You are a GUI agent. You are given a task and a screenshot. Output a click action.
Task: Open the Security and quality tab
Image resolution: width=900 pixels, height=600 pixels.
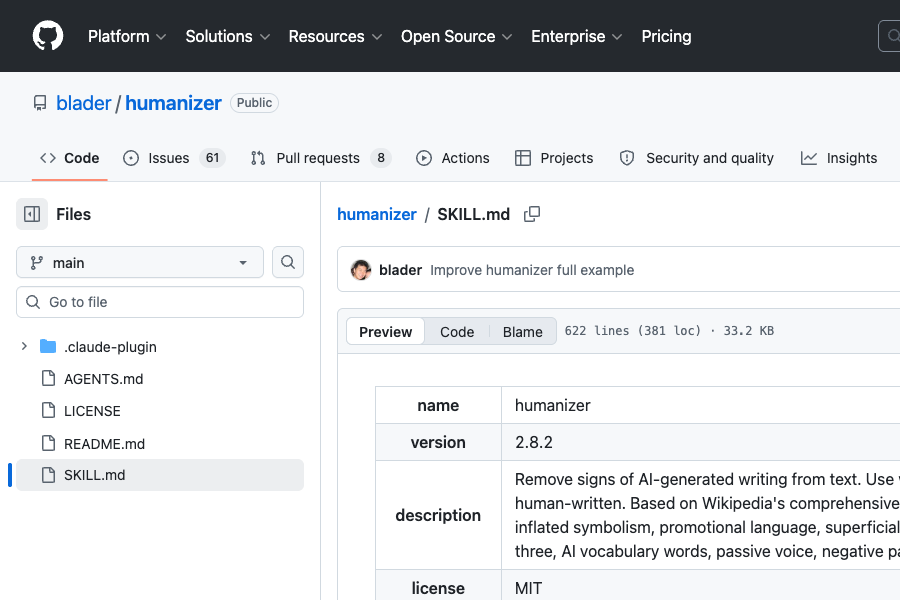tap(697, 158)
